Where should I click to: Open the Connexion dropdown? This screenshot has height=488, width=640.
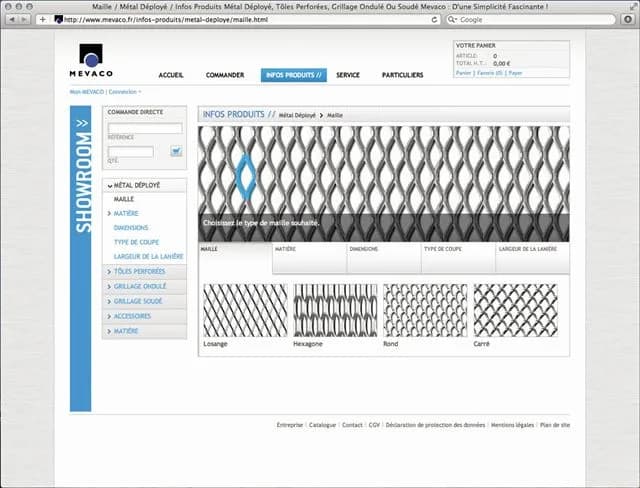click(x=125, y=92)
